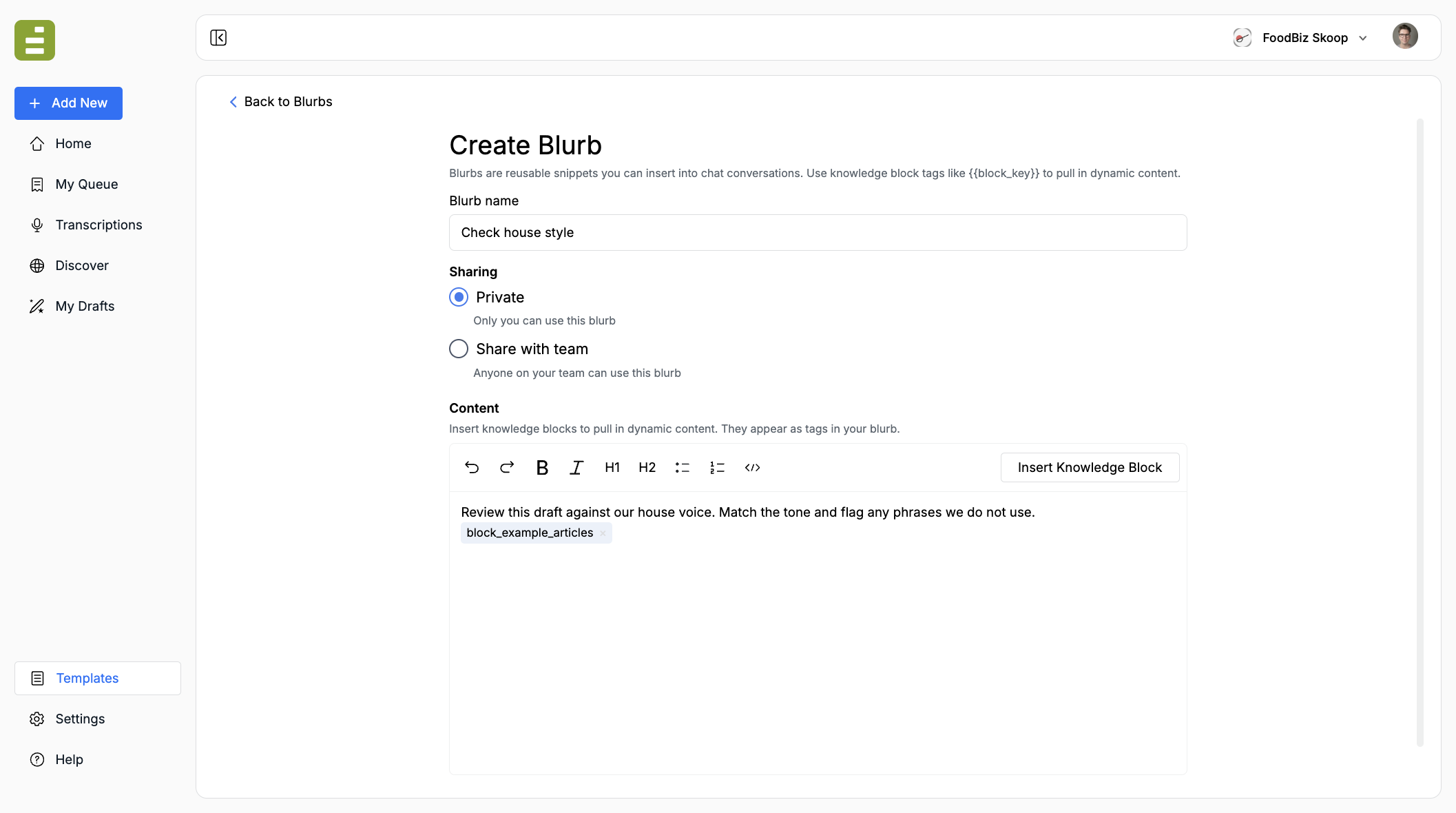1456x813 pixels.
Task: Insert a bulleted list
Action: point(683,467)
